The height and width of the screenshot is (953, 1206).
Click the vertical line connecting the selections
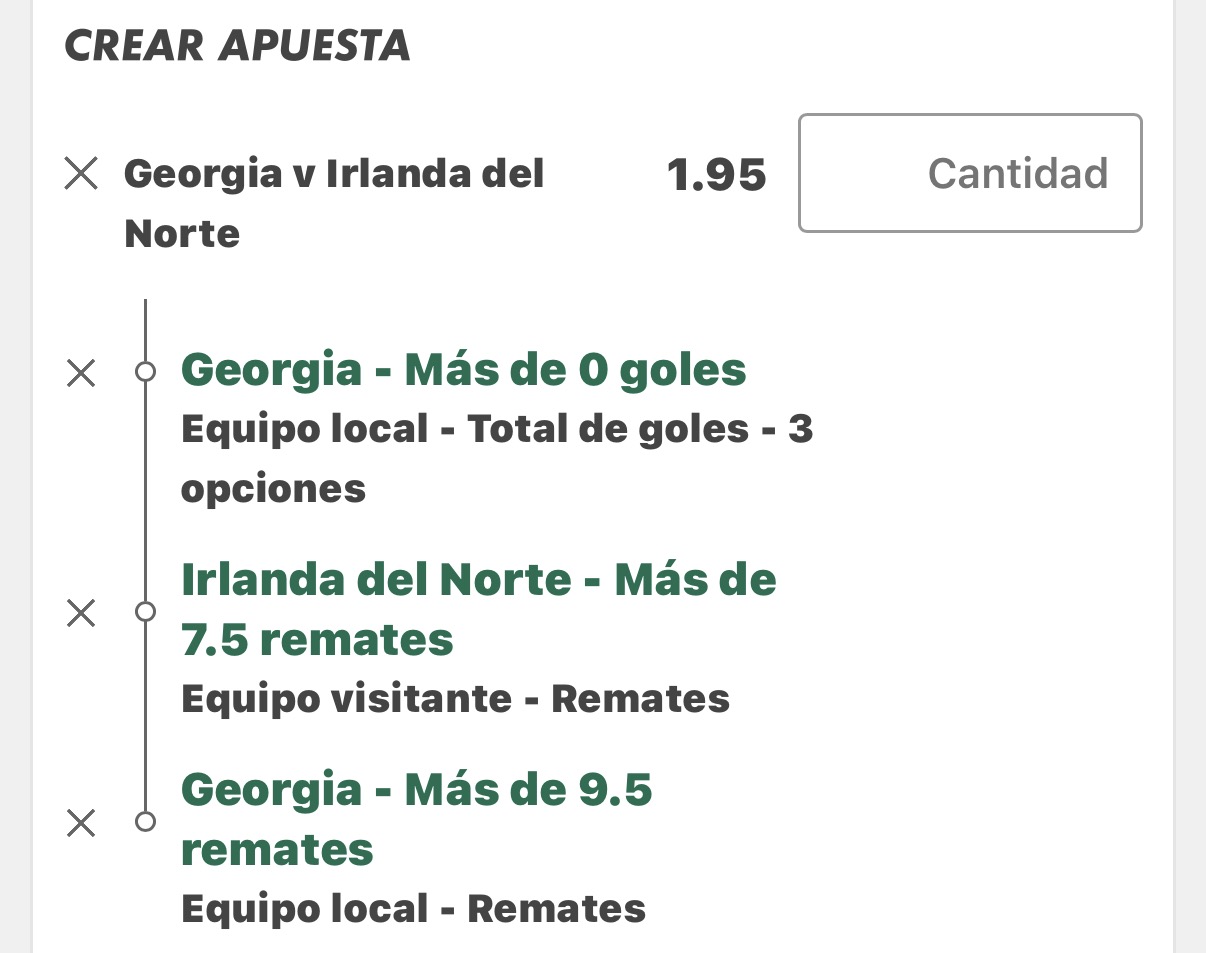146,490
